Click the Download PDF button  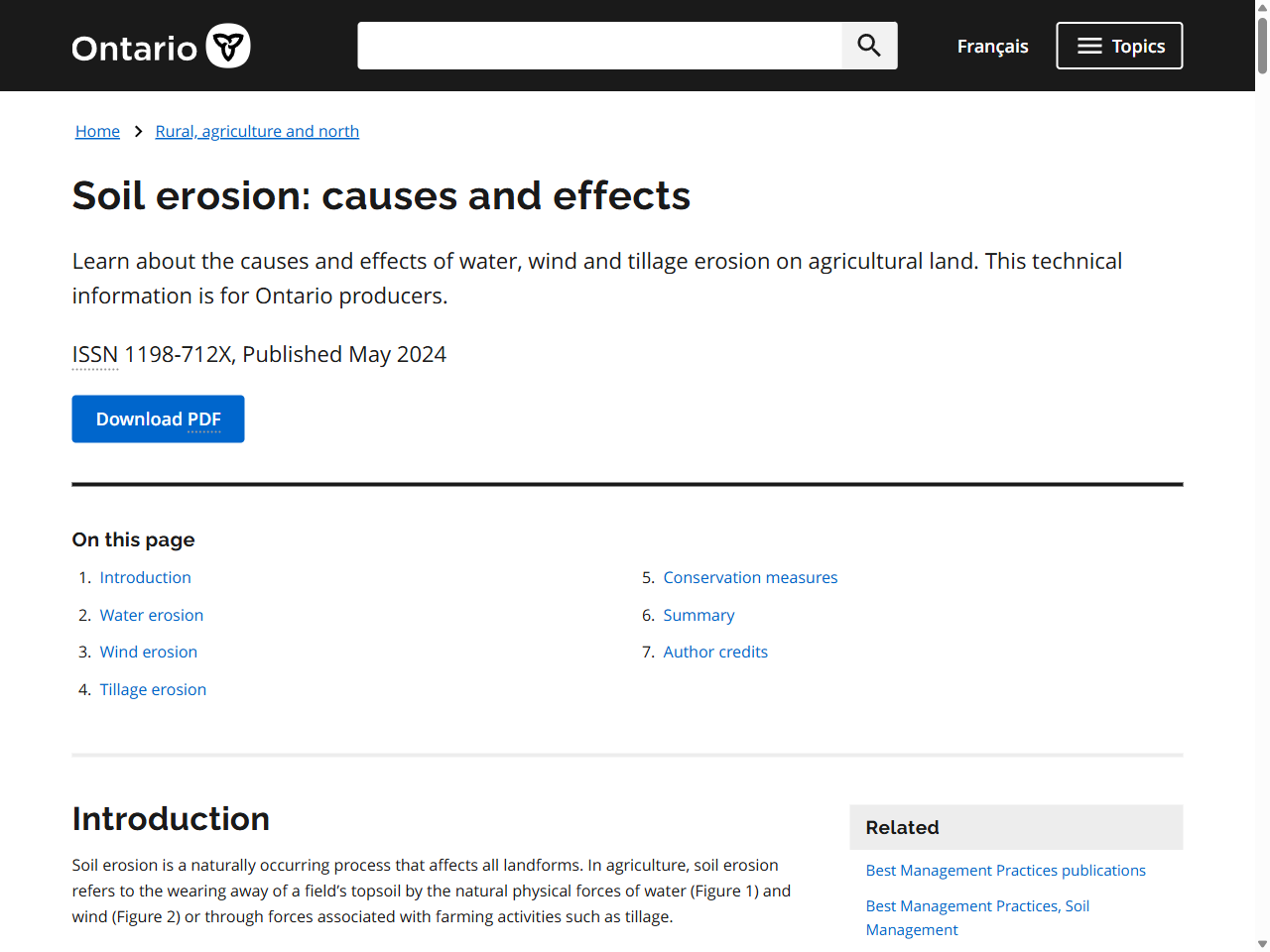coord(158,418)
